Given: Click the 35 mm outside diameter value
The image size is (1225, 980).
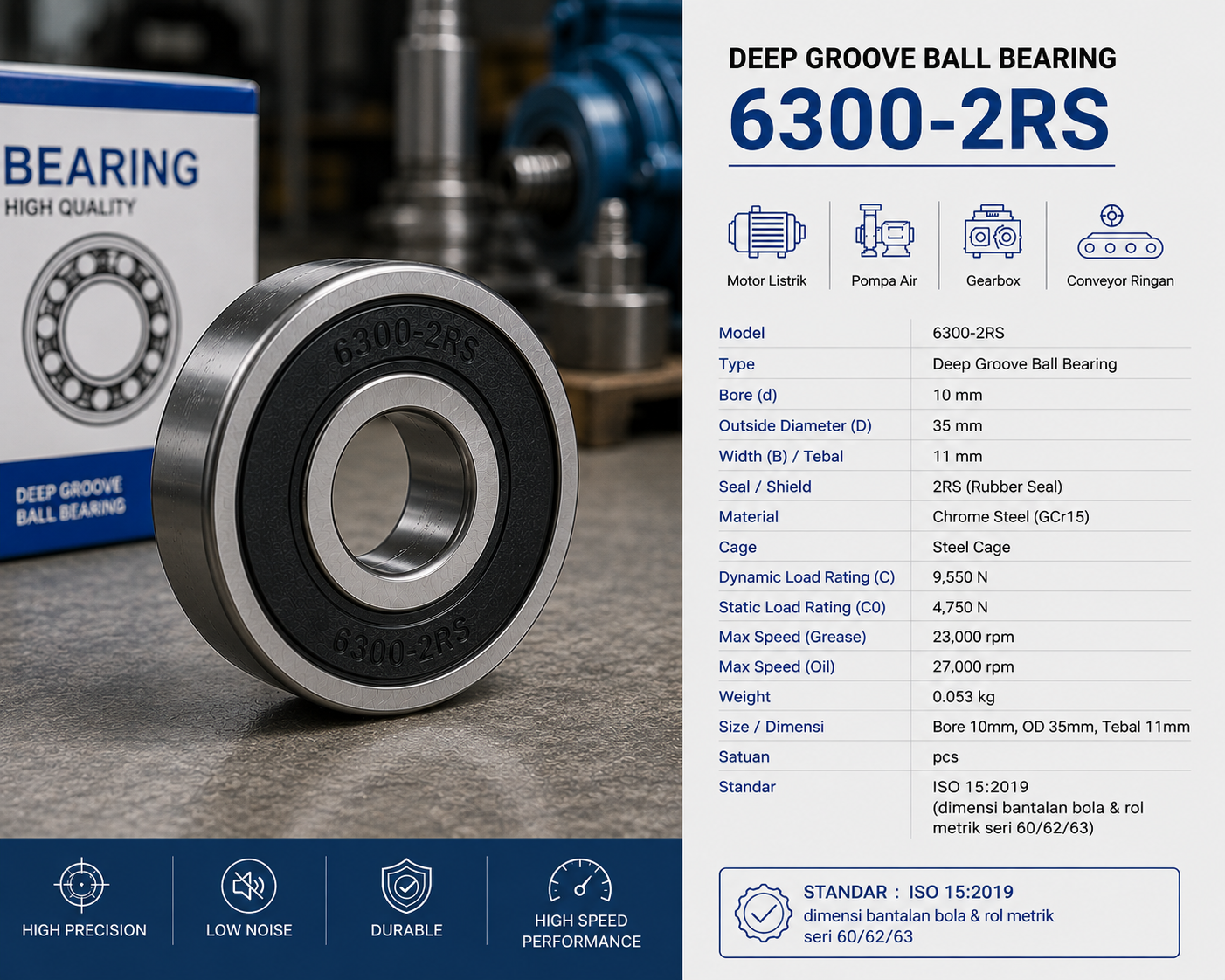Looking at the screenshot, I should [957, 425].
